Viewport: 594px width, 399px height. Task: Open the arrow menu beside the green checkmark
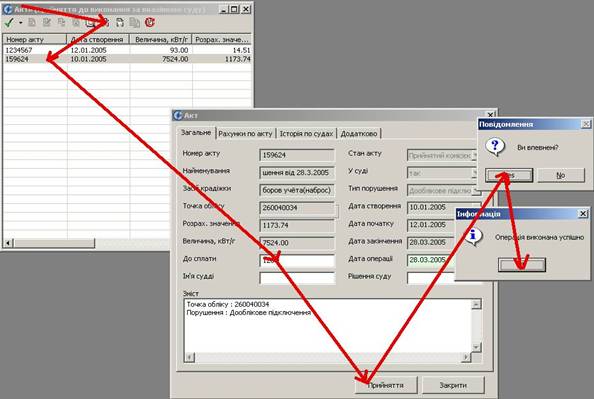click(x=20, y=23)
